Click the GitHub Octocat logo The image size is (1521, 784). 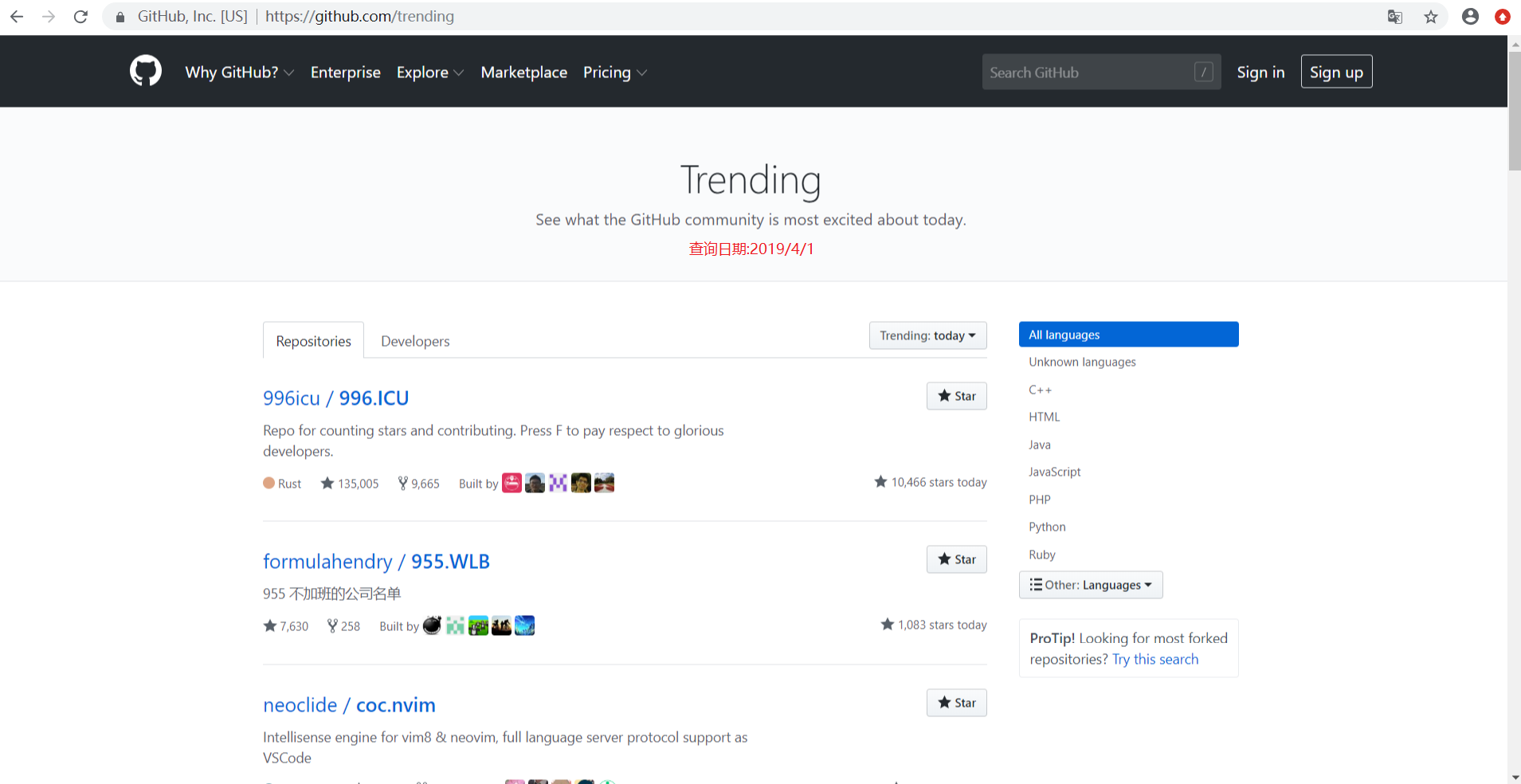pyautogui.click(x=146, y=71)
